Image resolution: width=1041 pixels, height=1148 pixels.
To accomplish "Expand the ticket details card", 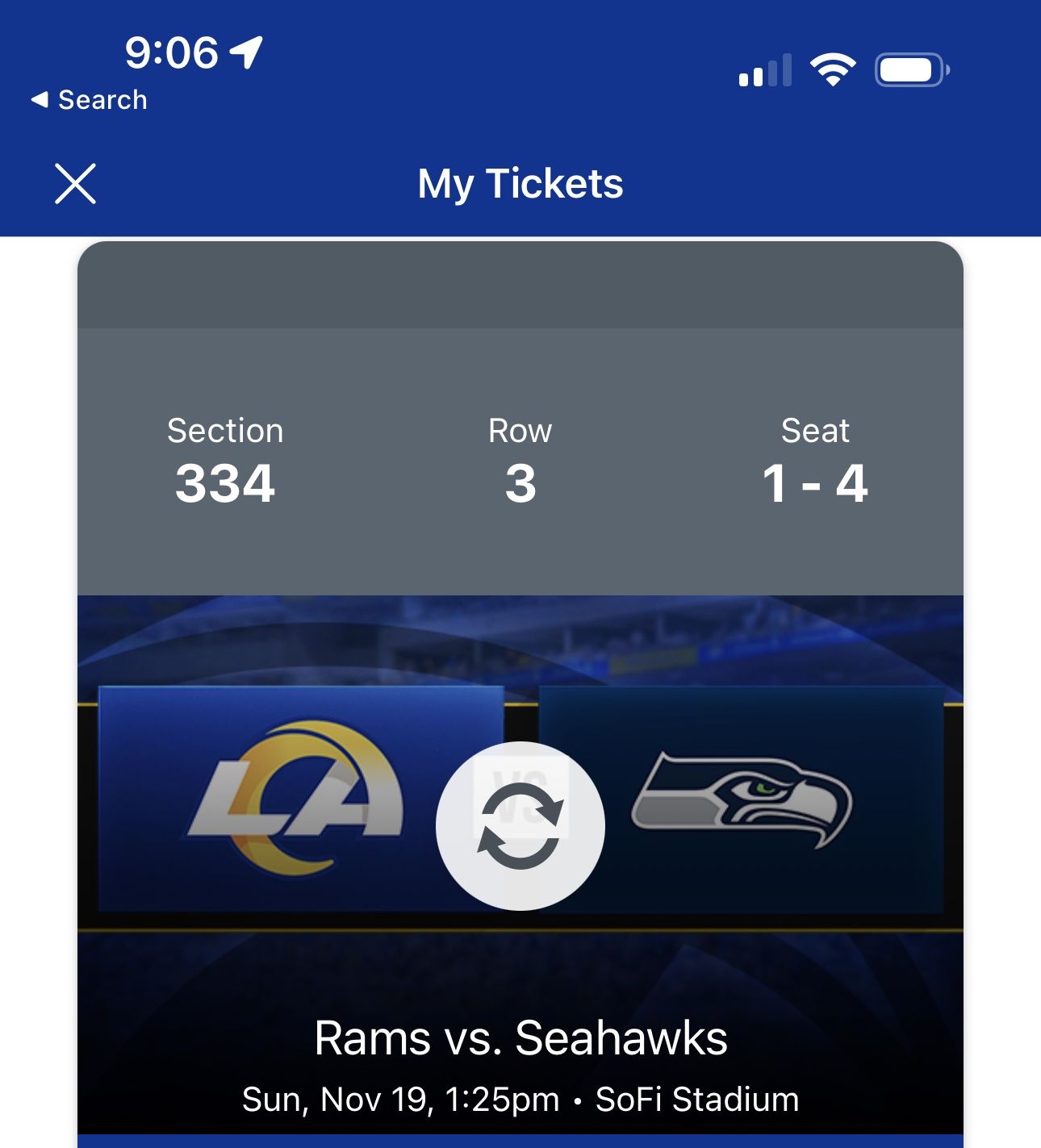I will (520, 282).
